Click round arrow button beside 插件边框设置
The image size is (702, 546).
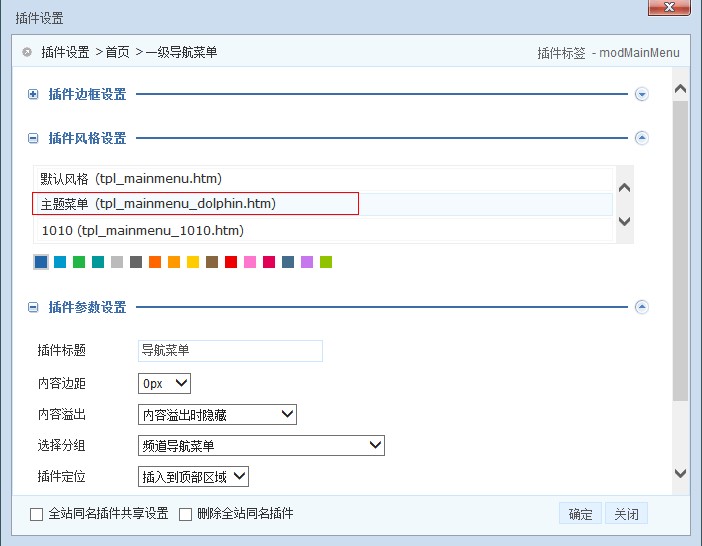[x=642, y=94]
